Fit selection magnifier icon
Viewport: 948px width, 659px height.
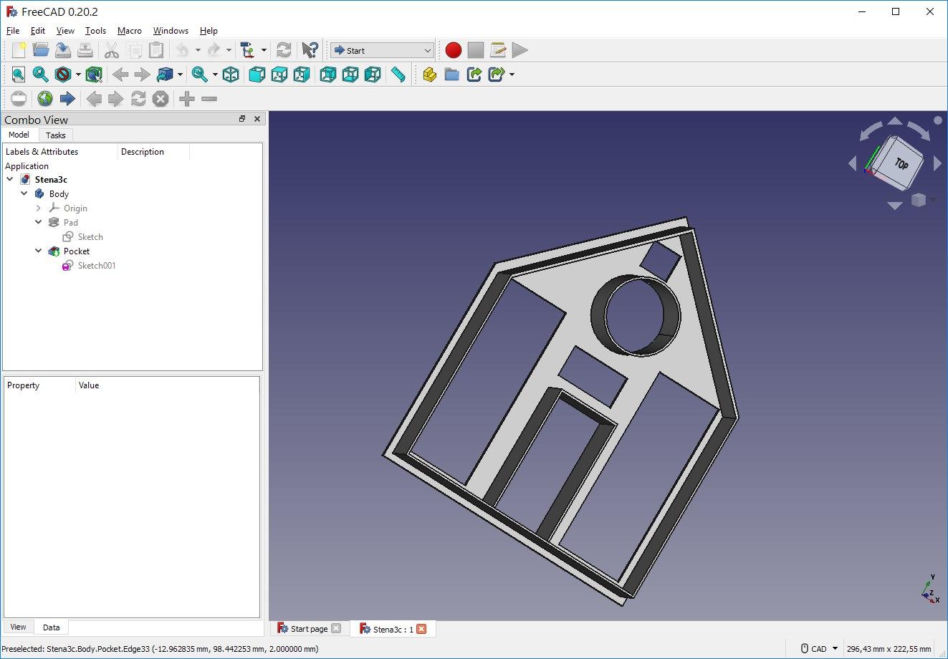click(x=41, y=74)
